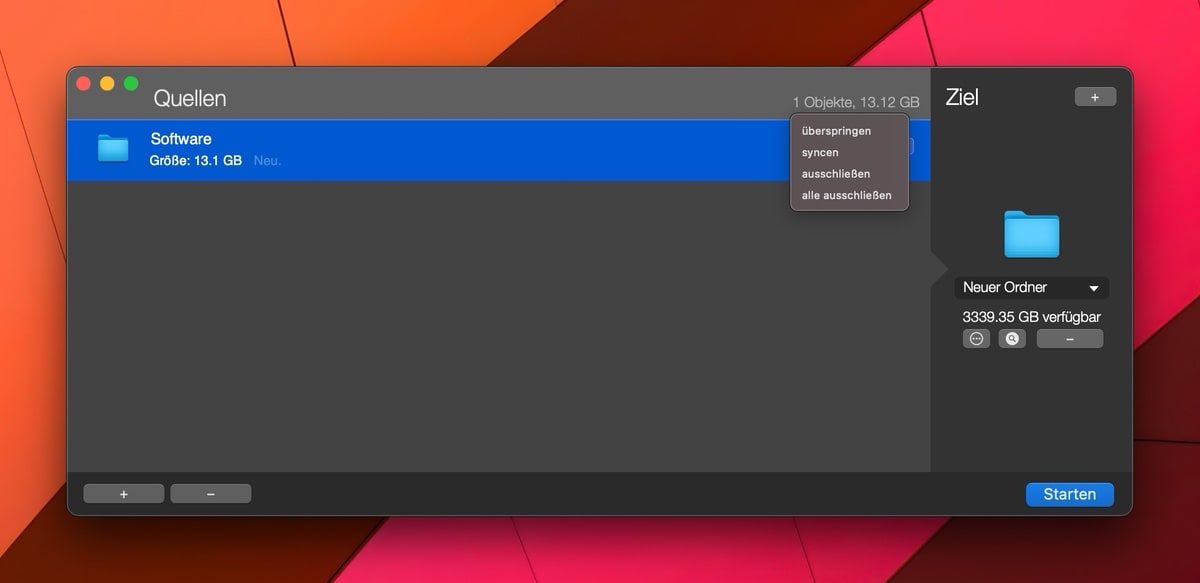Close the window with the red button

84,84
